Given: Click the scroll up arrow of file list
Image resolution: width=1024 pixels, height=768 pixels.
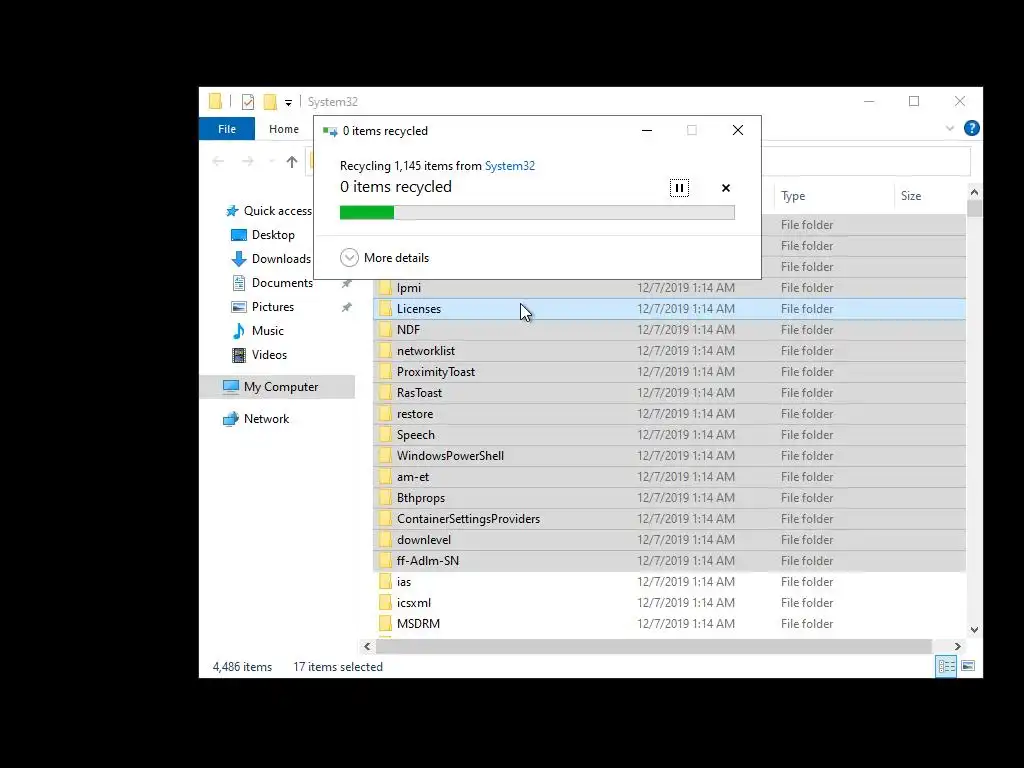Looking at the screenshot, I should pyautogui.click(x=974, y=192).
